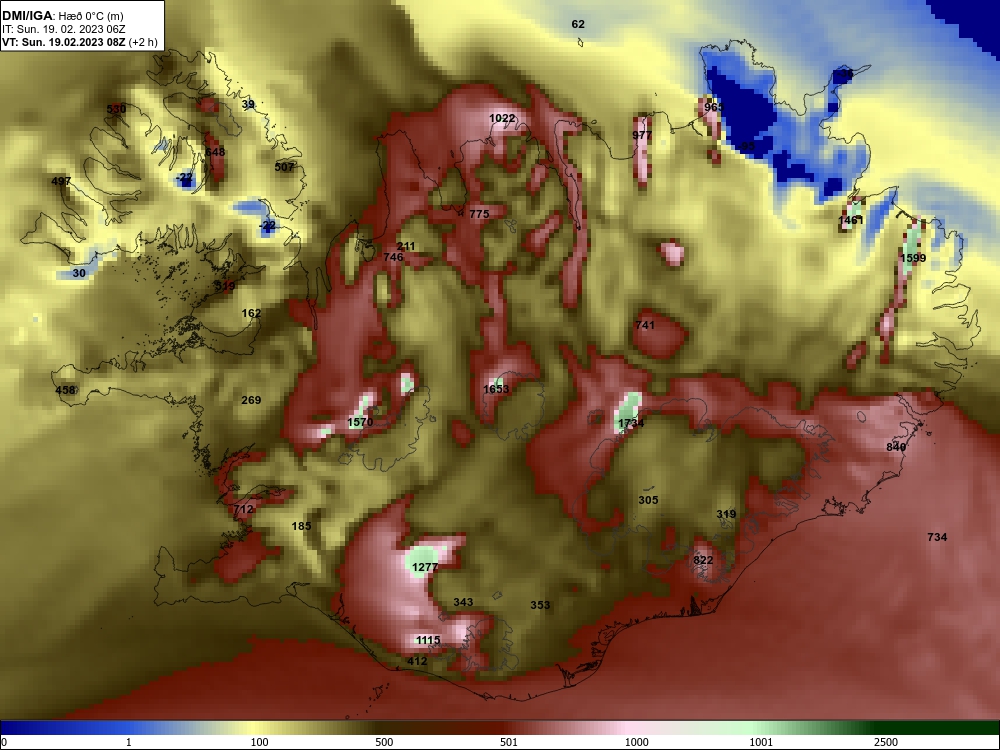Click the legend label 1000
The image size is (1000, 750).
[x=636, y=742]
